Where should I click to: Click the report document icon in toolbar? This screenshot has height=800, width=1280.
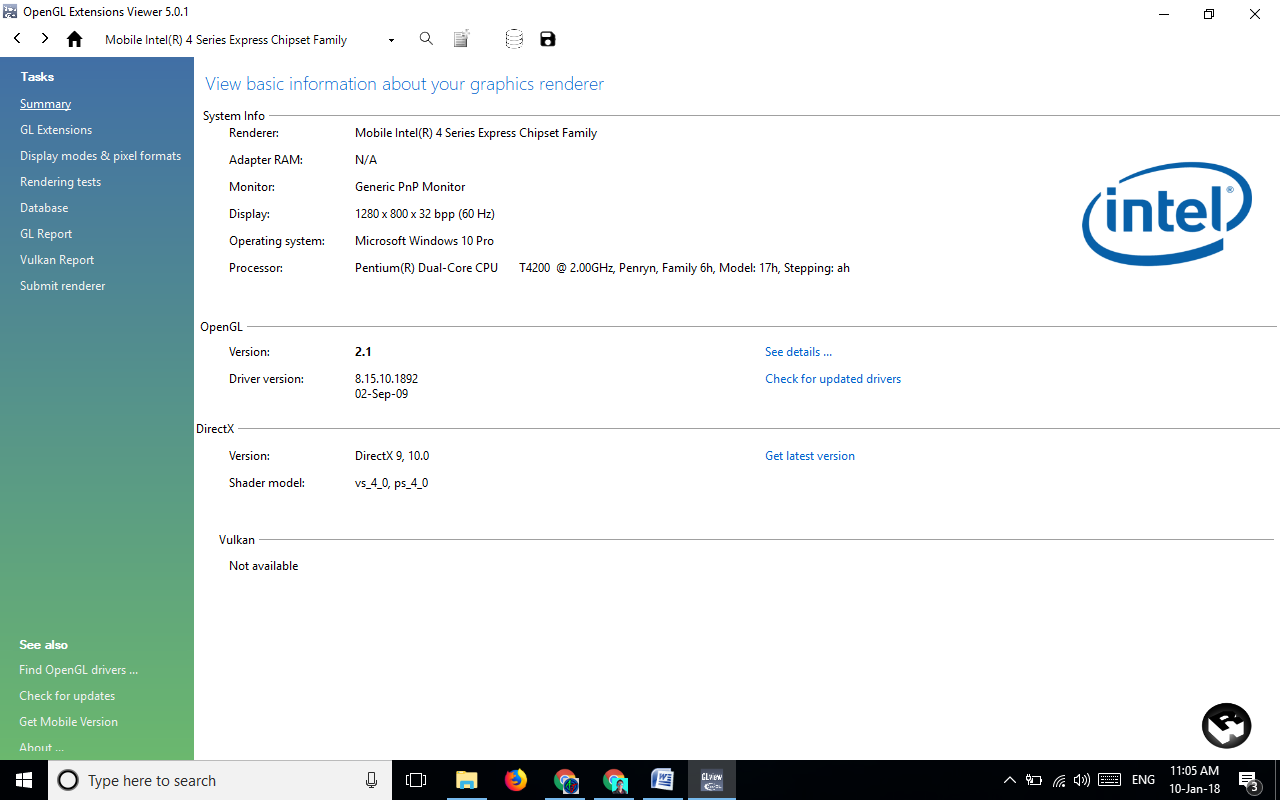click(x=461, y=39)
